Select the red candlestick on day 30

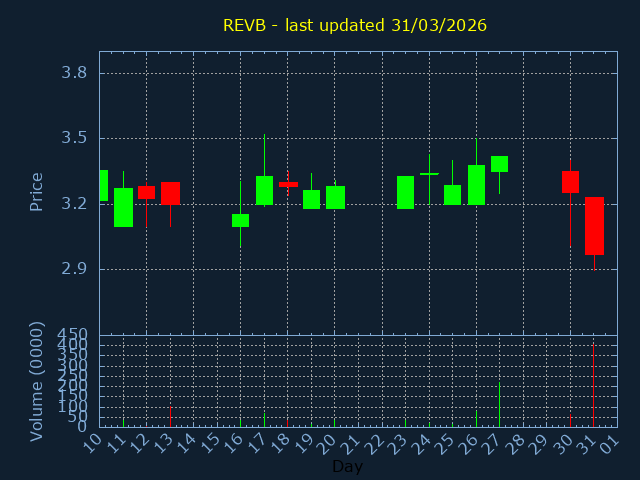(x=570, y=182)
